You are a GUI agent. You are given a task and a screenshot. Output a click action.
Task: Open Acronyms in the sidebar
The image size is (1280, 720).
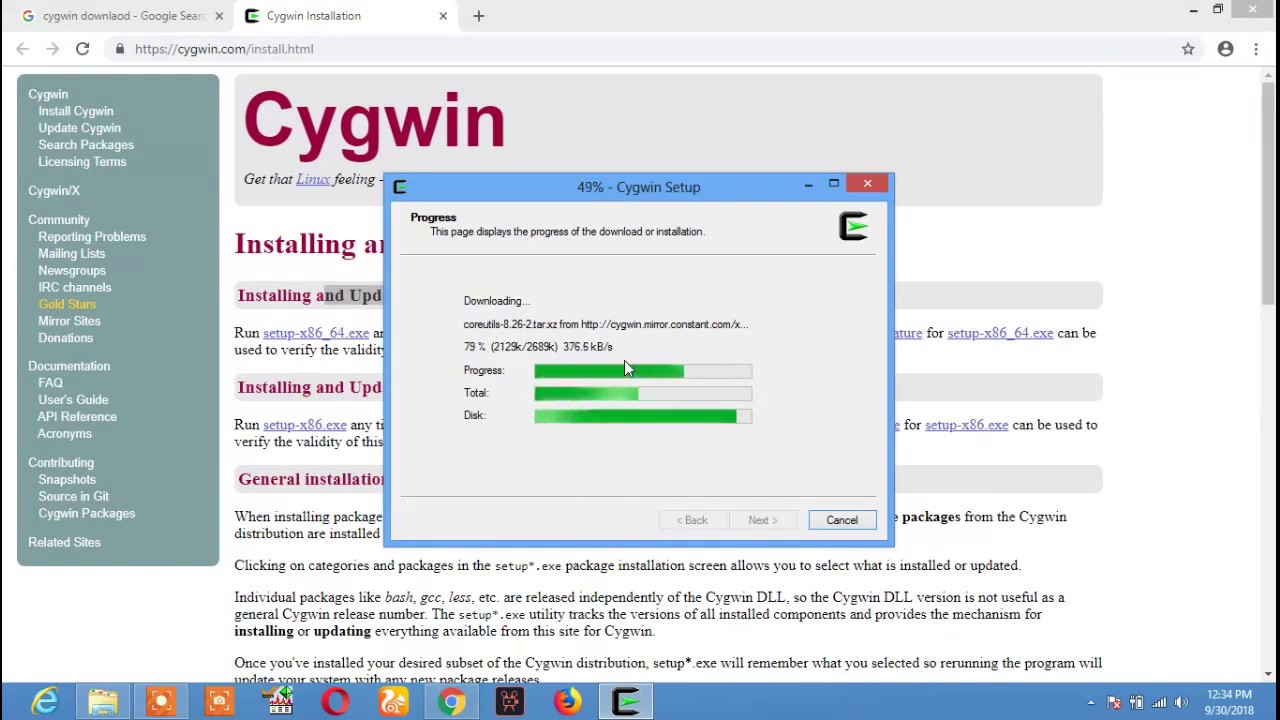pyautogui.click(x=65, y=434)
